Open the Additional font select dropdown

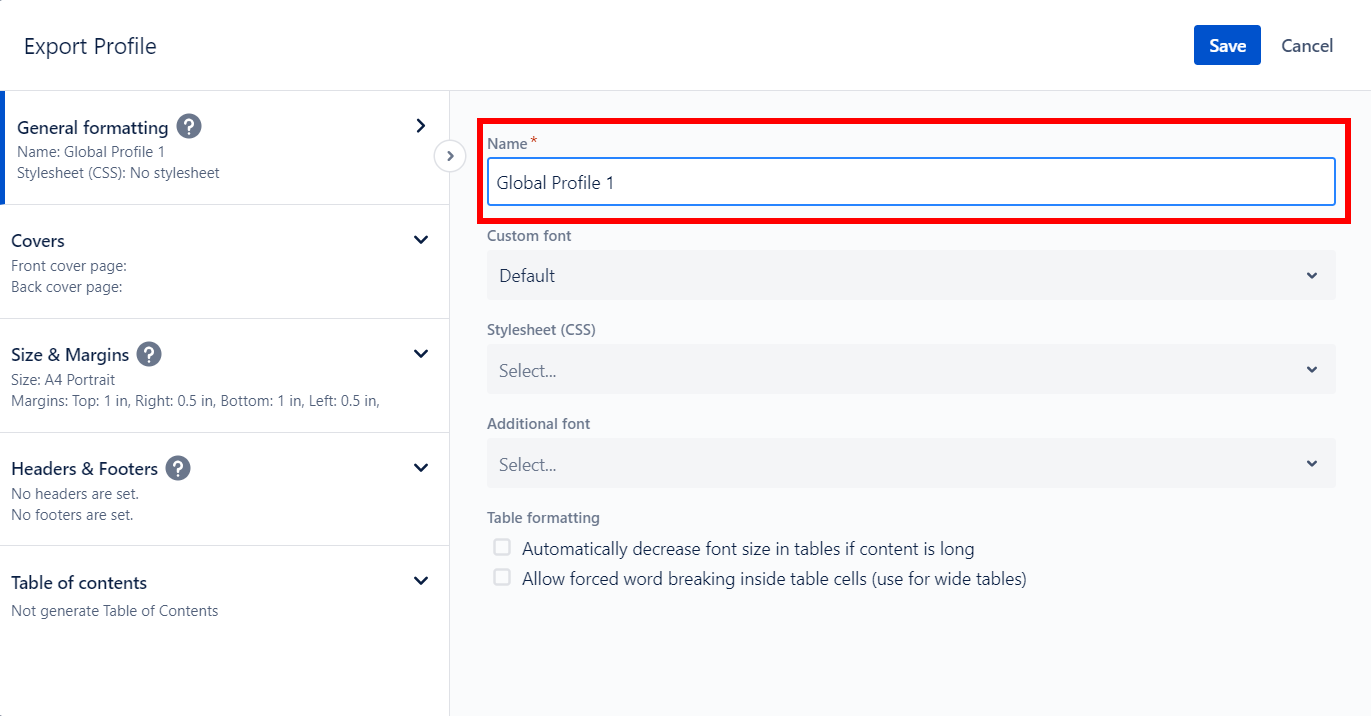[x=910, y=464]
